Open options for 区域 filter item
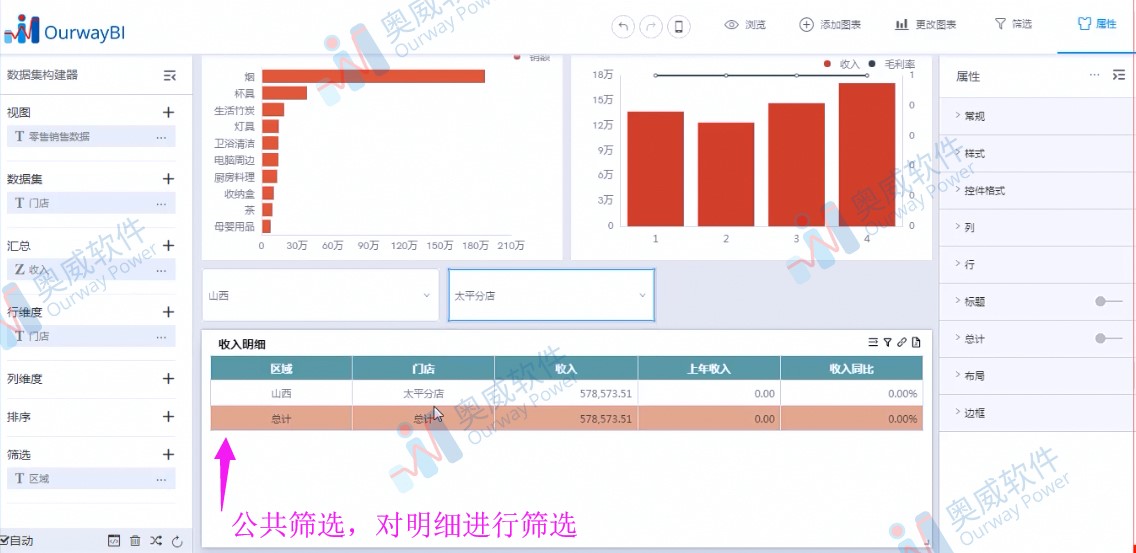Viewport: 1136px width, 553px height. [x=161, y=478]
